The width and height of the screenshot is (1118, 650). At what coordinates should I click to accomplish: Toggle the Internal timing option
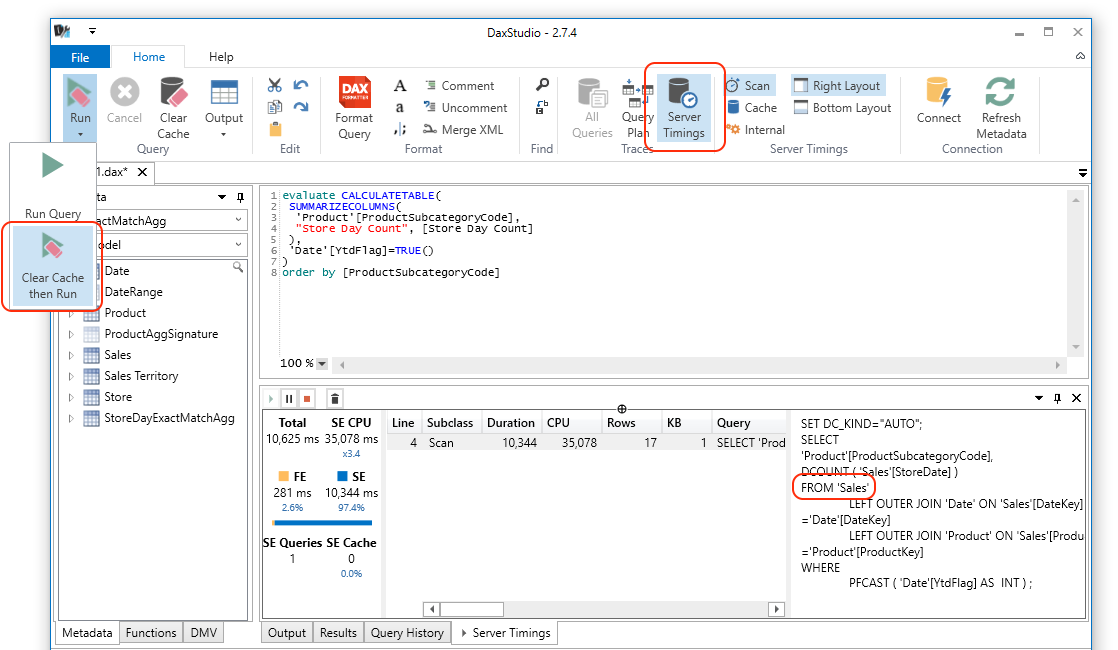[x=756, y=130]
